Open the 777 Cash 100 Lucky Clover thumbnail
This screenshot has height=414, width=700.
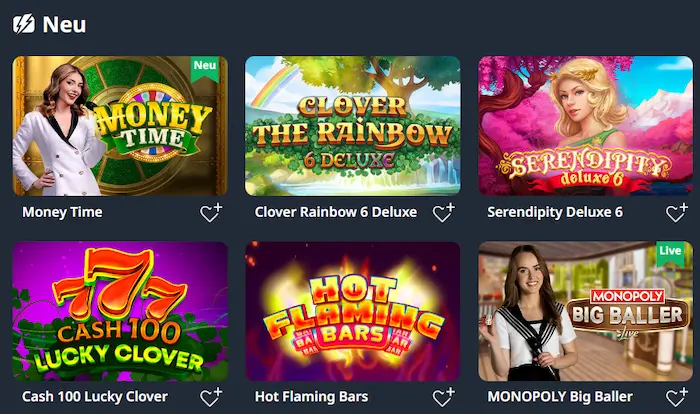click(120, 311)
